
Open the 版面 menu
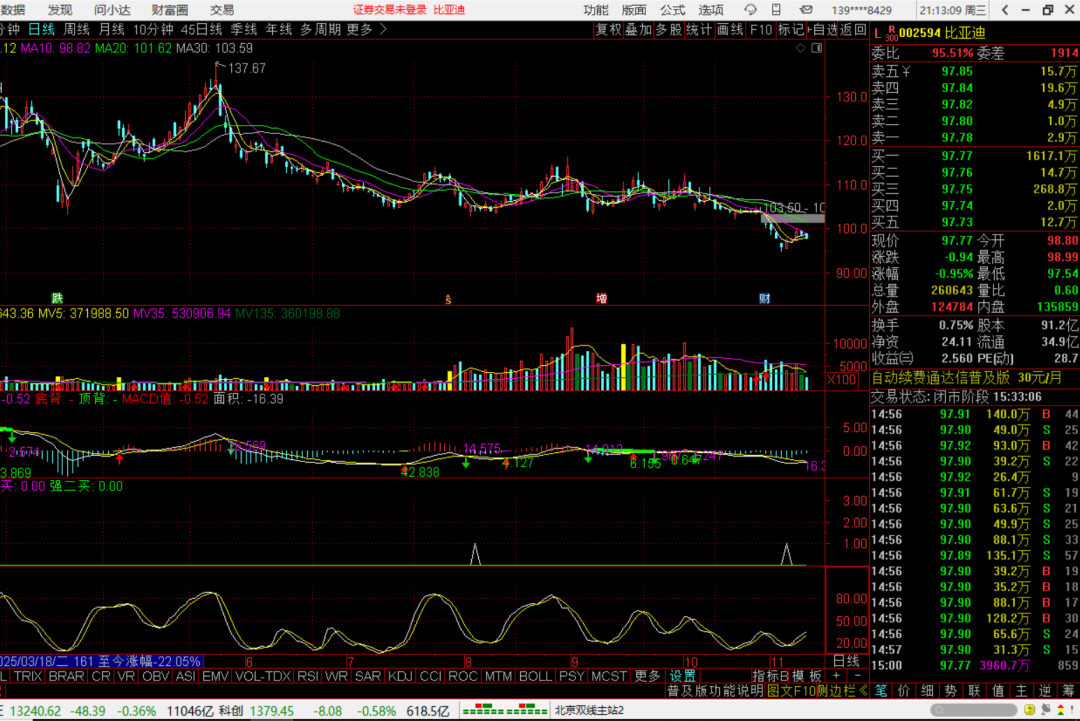click(634, 10)
